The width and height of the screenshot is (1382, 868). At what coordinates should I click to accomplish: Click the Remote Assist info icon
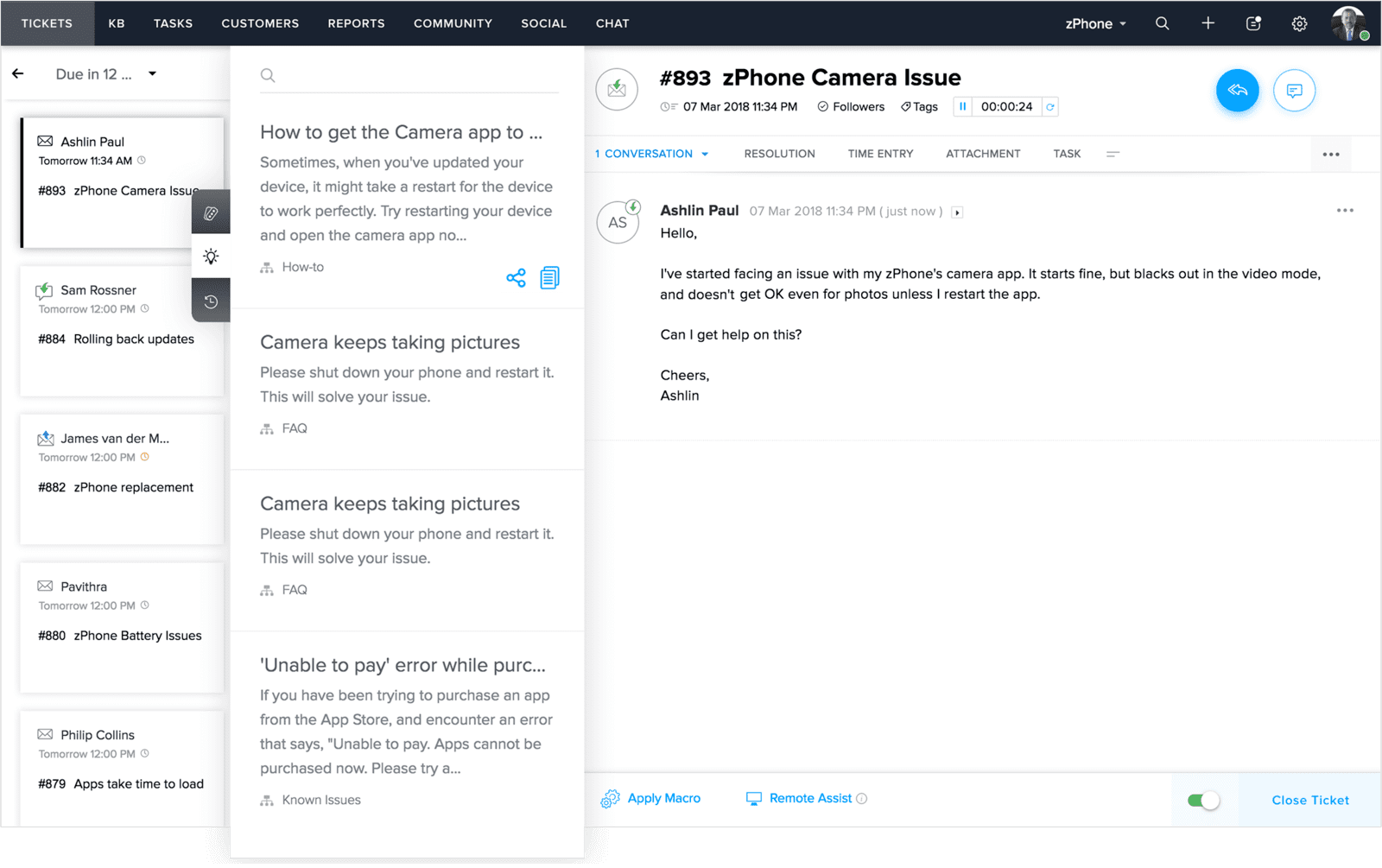(x=861, y=799)
